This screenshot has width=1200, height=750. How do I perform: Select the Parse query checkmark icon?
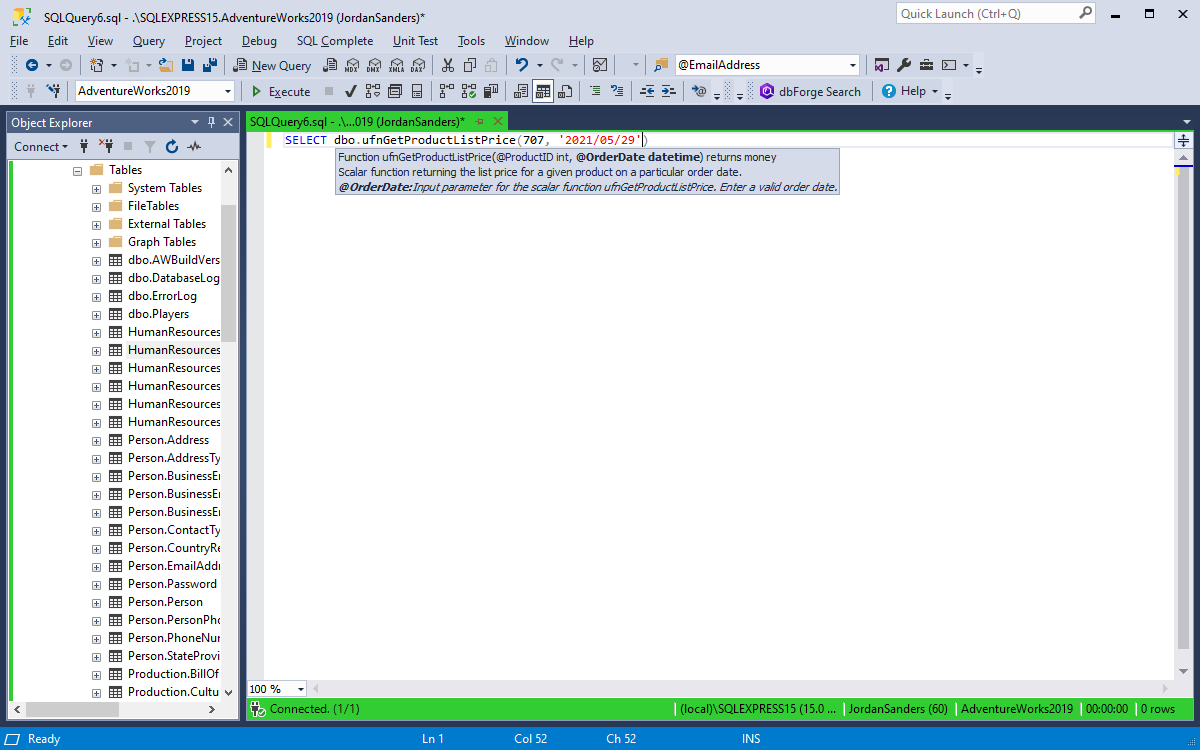349,91
